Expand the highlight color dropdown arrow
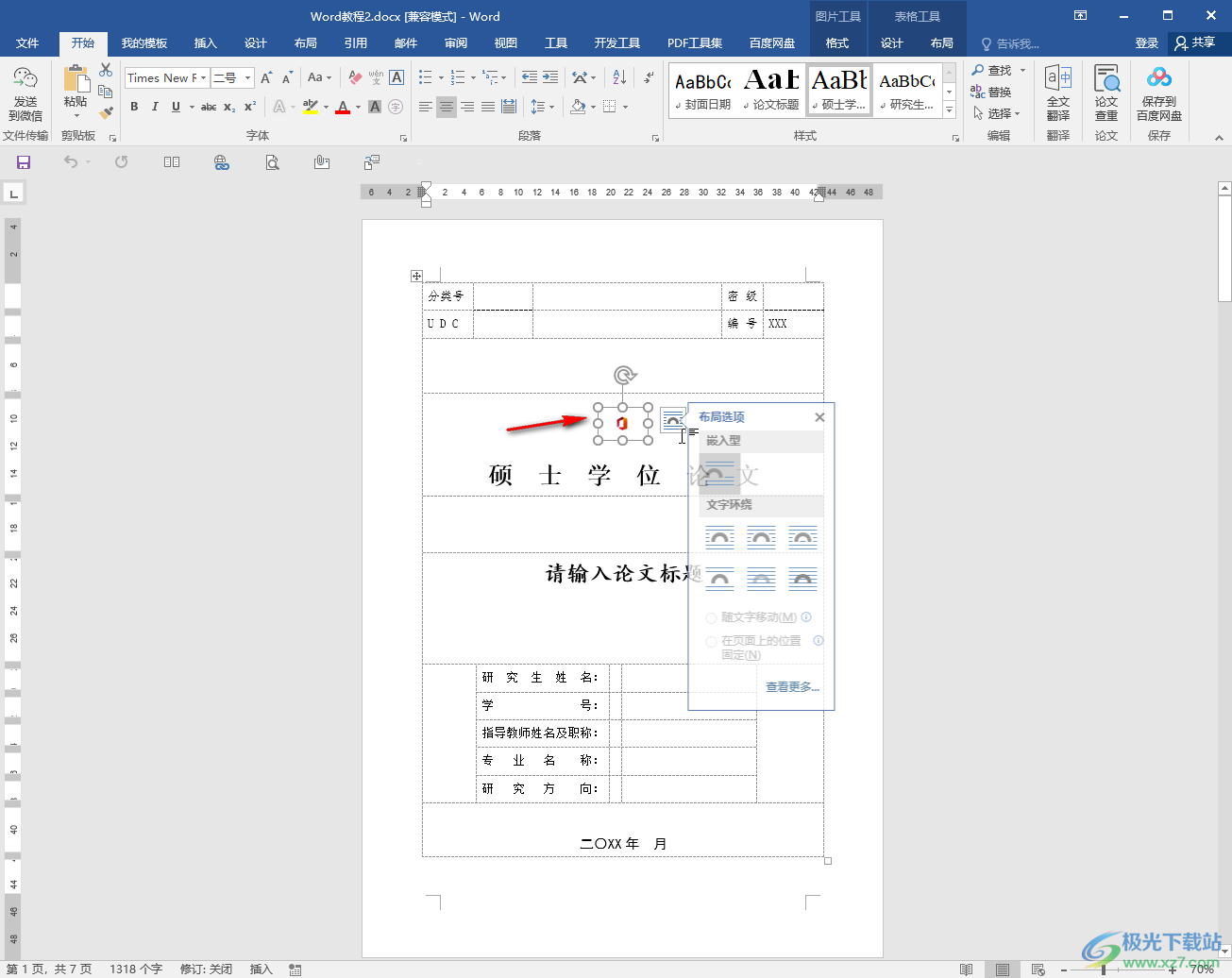Screen dimensions: 1232x978 click(326, 107)
